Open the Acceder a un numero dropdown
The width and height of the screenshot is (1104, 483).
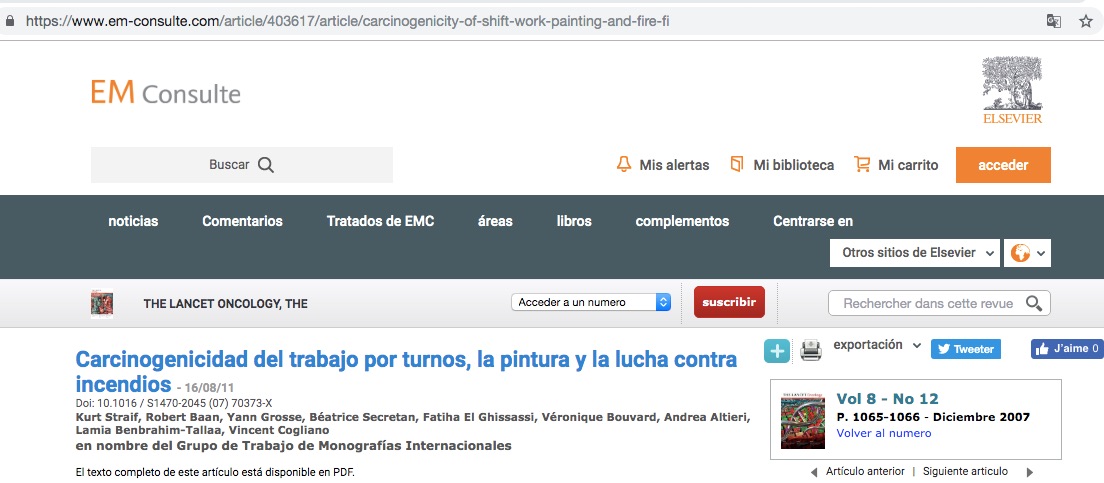point(591,303)
